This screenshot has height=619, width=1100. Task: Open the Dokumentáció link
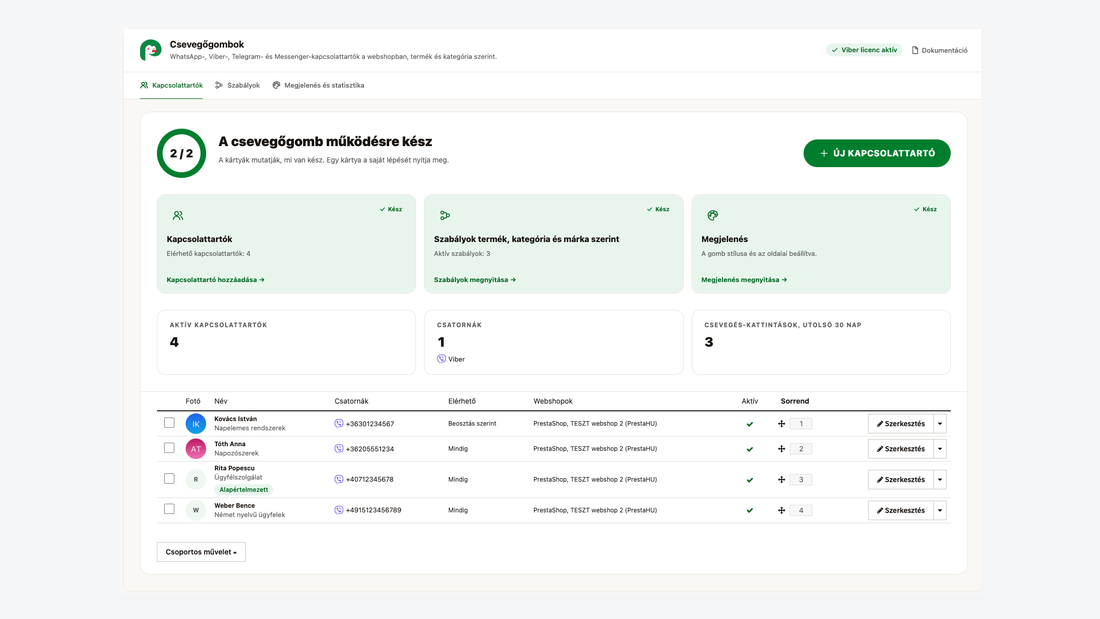tap(939, 50)
